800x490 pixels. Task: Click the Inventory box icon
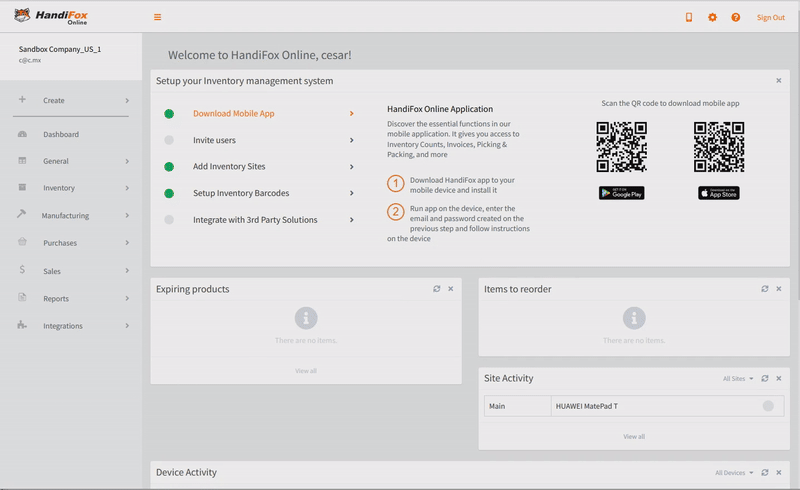coord(22,187)
